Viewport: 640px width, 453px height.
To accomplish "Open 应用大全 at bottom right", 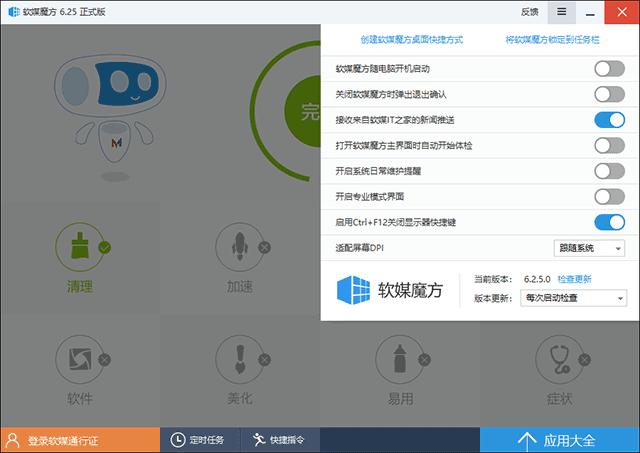I will pos(559,440).
